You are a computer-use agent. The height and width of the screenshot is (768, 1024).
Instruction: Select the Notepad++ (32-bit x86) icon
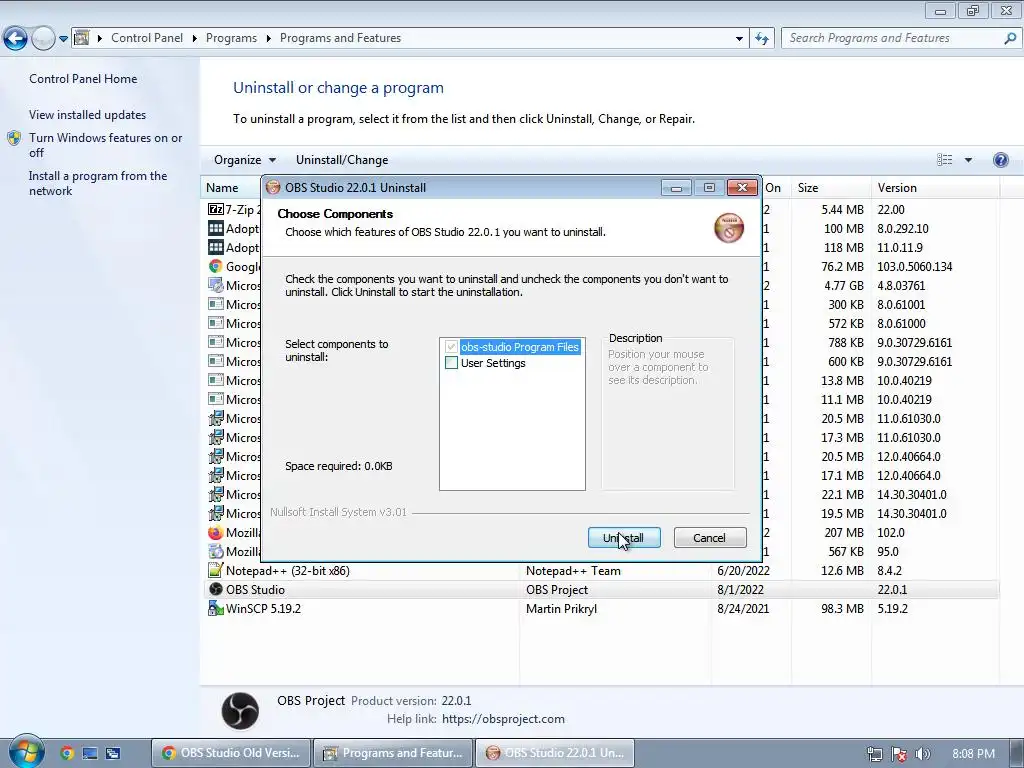click(x=216, y=570)
